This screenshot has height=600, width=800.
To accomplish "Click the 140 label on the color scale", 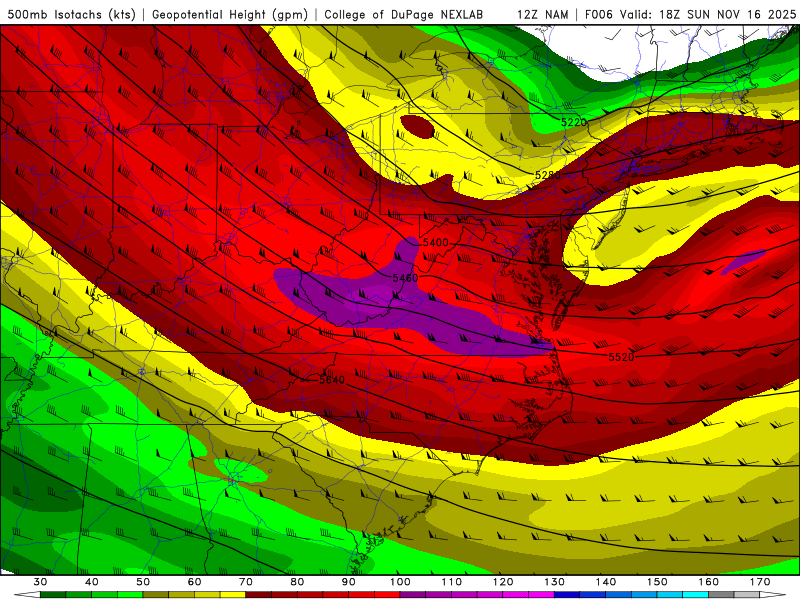I will click(x=606, y=582).
